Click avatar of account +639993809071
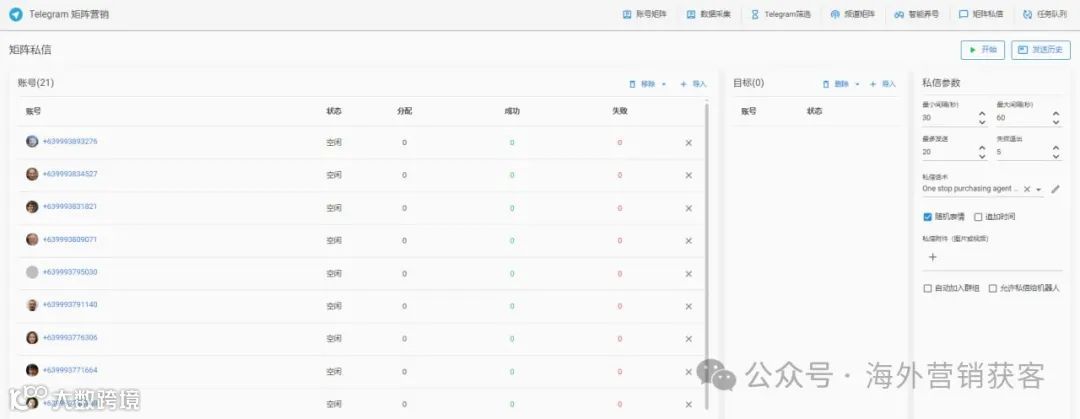1080x419 pixels. click(32, 239)
